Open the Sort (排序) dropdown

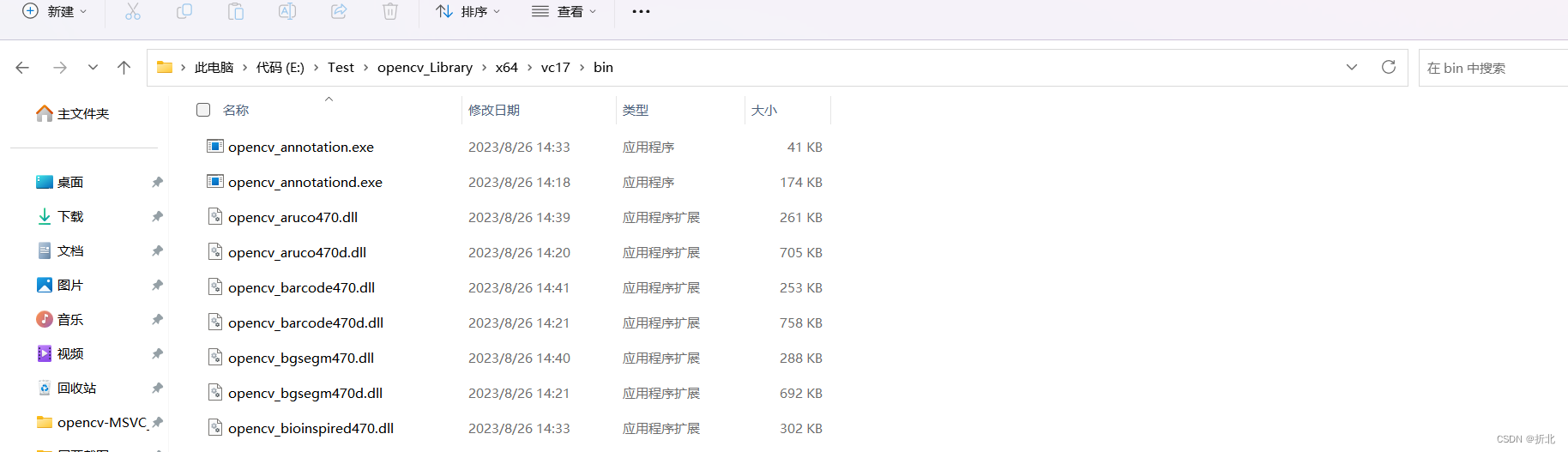pos(467,11)
